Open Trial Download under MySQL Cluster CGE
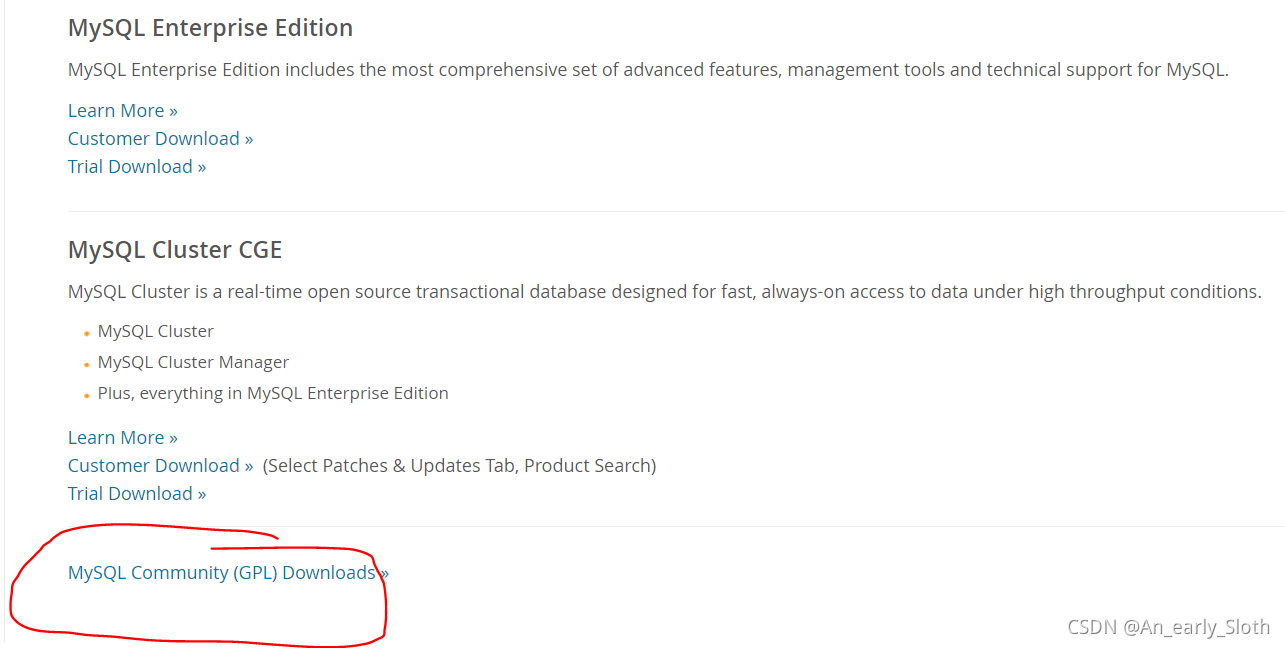This screenshot has width=1285, height=648. [x=137, y=493]
